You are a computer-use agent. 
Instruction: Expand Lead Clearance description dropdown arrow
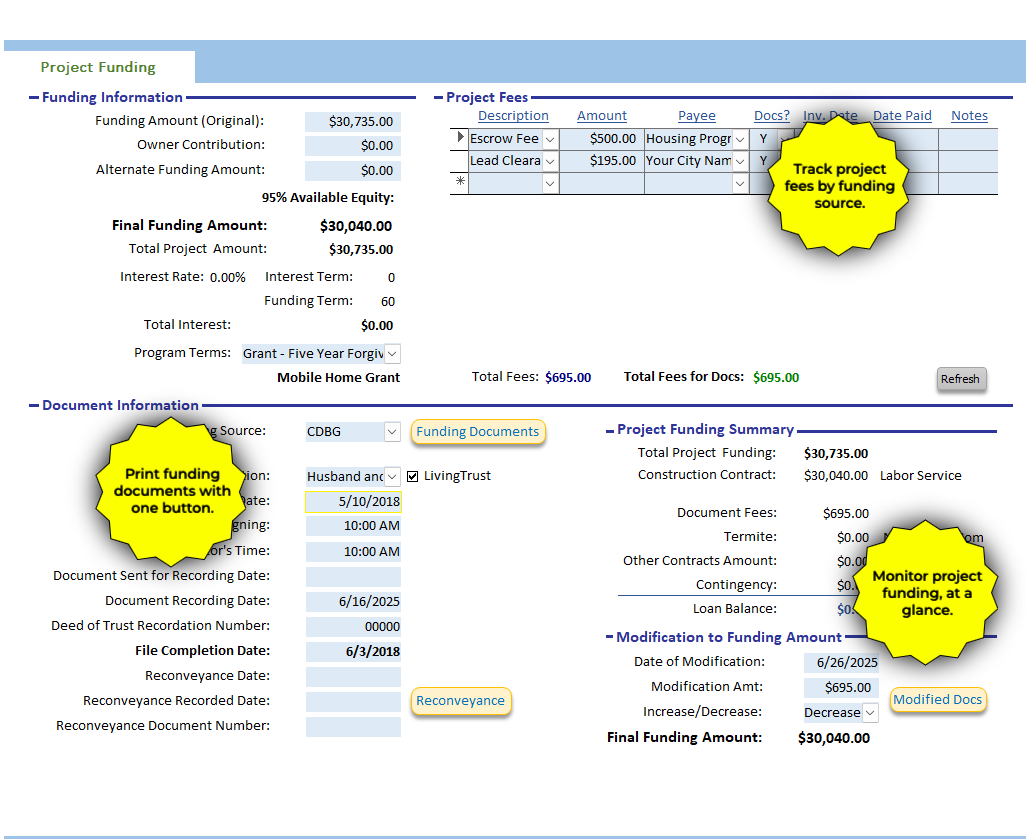pyautogui.click(x=550, y=161)
